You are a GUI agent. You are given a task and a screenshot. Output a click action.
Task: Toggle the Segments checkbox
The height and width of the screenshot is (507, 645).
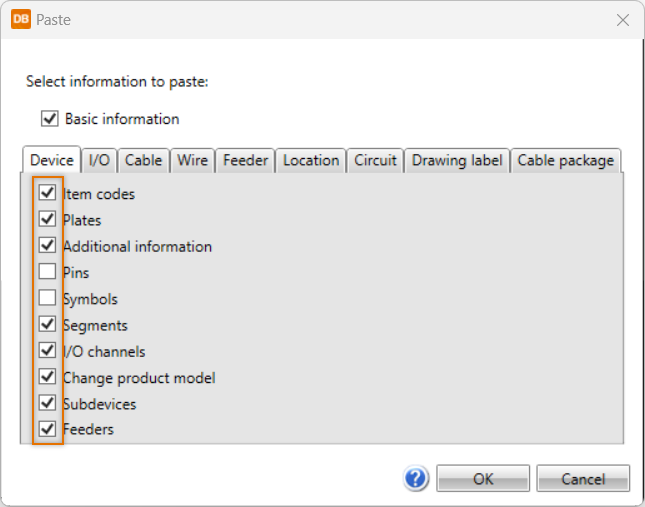47,324
